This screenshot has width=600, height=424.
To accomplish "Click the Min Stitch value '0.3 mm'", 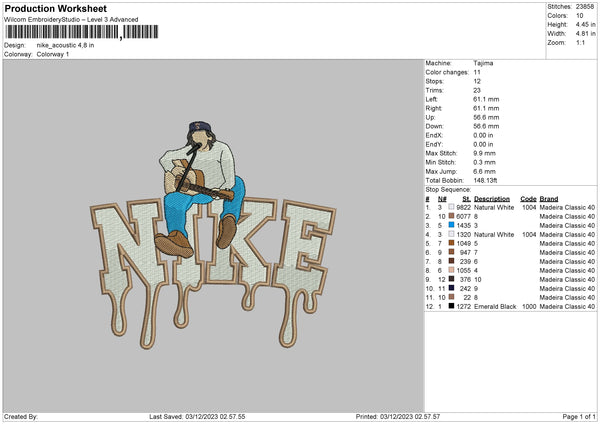I will click(484, 162).
